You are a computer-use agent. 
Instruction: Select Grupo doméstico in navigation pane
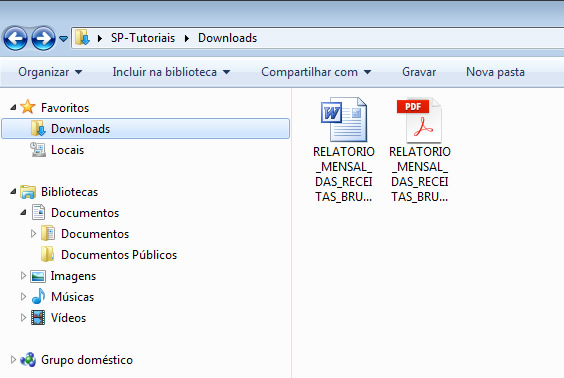tap(87, 360)
